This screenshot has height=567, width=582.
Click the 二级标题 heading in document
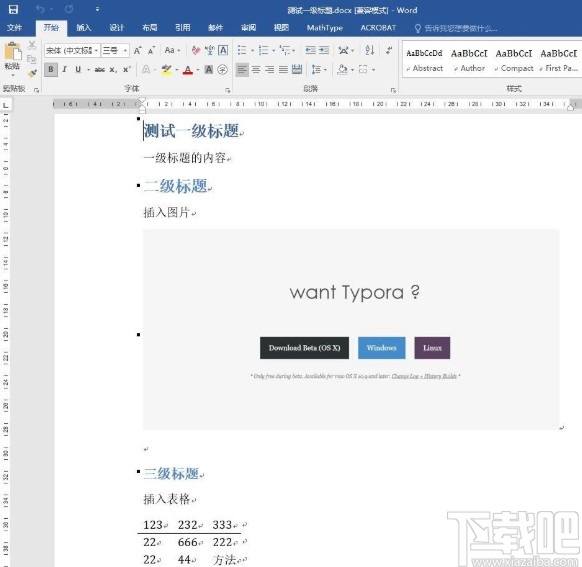(x=176, y=186)
